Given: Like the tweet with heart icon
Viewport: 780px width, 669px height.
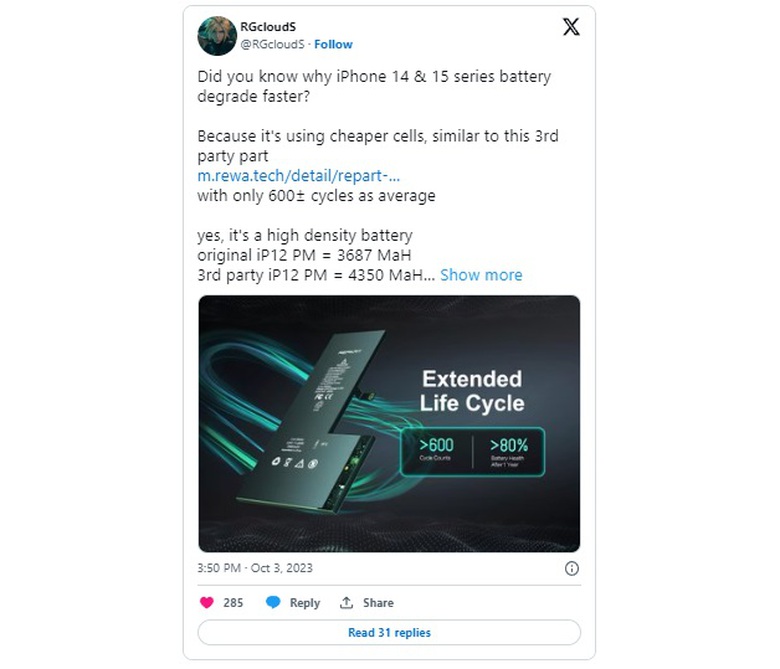Looking at the screenshot, I should [x=206, y=602].
